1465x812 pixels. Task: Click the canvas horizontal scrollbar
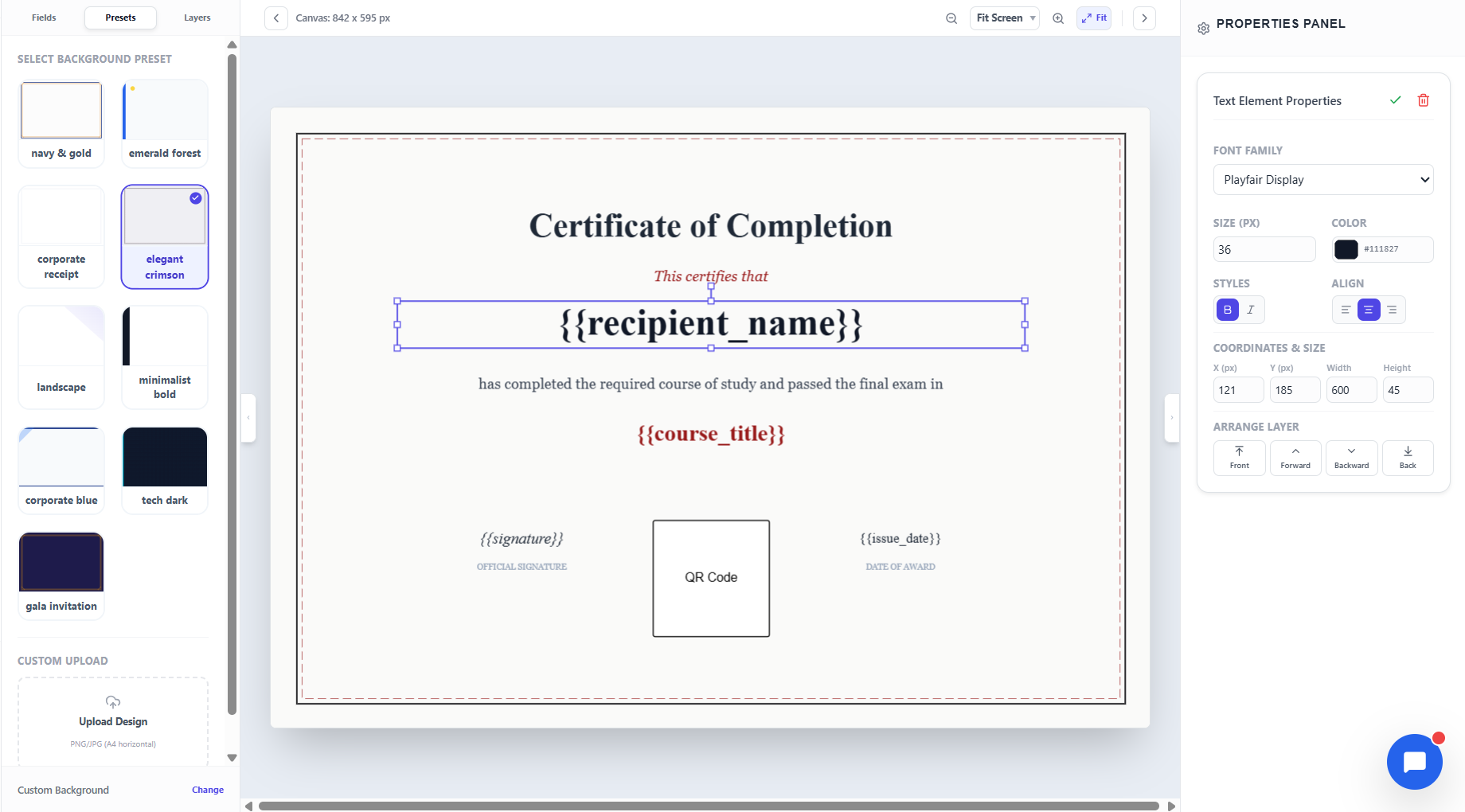coord(709,806)
